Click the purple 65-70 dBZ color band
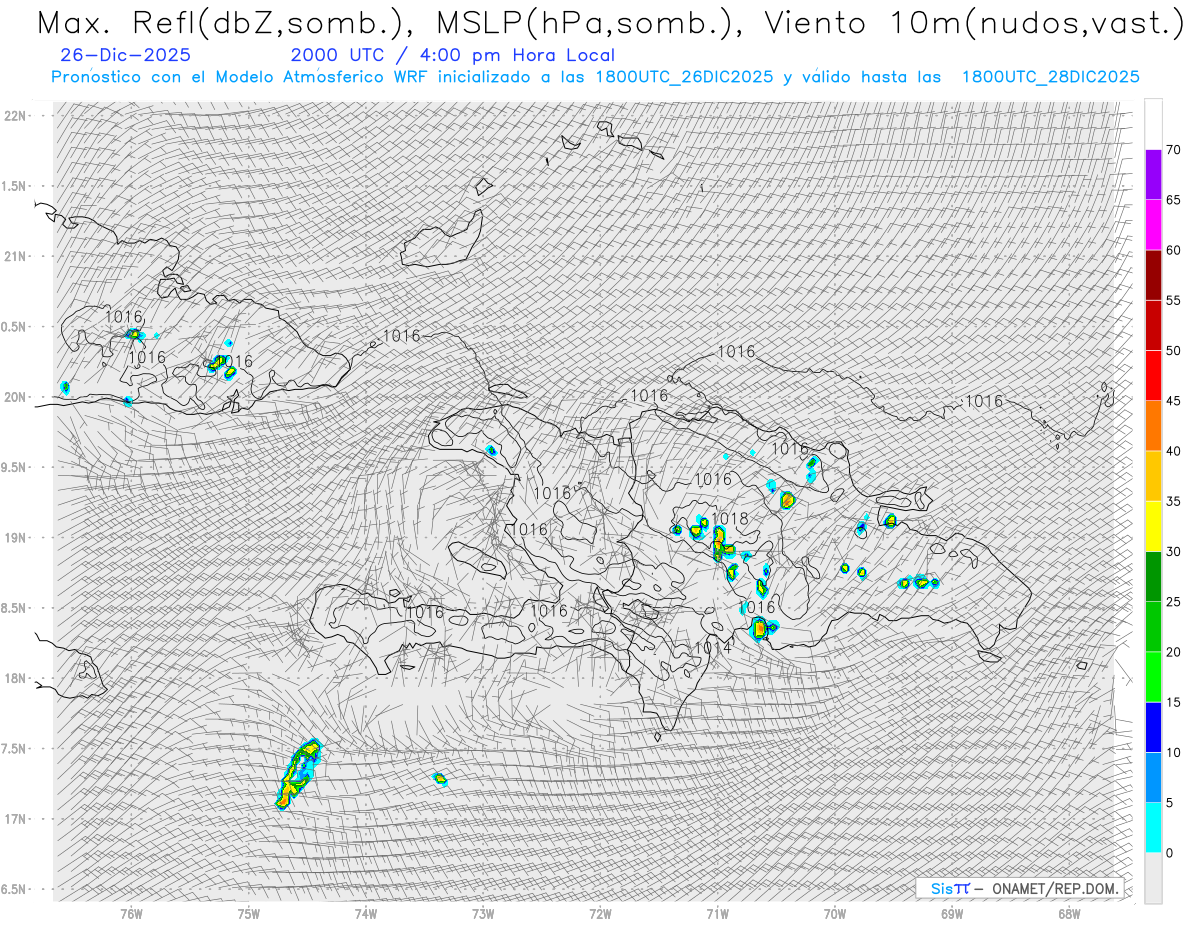 pos(1153,175)
